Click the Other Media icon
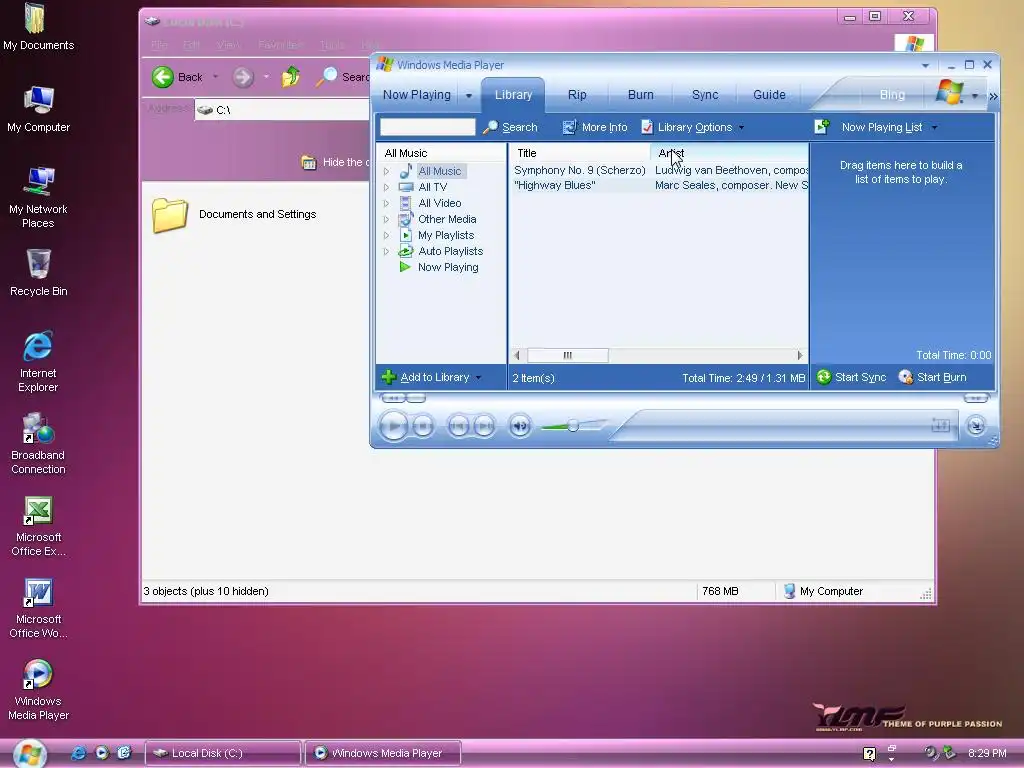The height and width of the screenshot is (768, 1024). 406,219
